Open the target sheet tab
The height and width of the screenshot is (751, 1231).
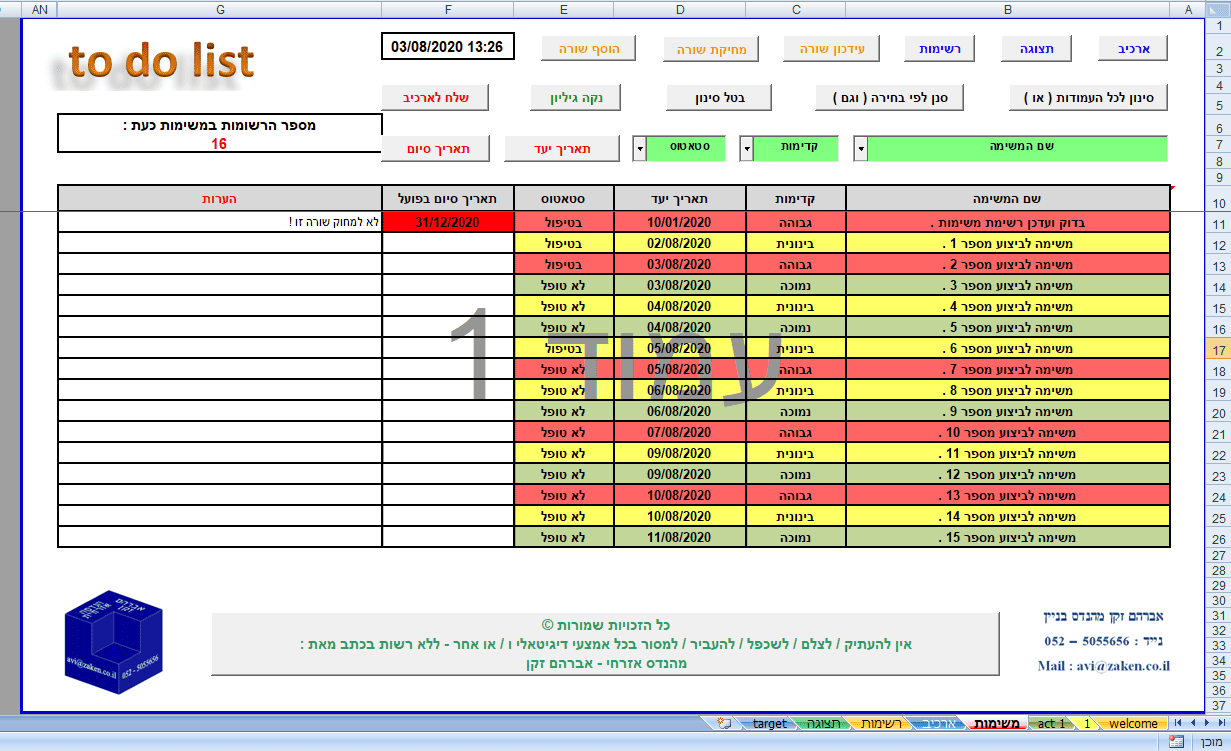point(770,723)
